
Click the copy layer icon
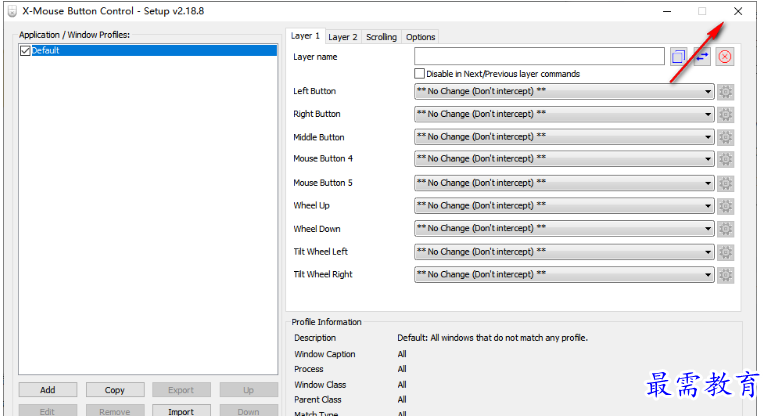[678, 57]
